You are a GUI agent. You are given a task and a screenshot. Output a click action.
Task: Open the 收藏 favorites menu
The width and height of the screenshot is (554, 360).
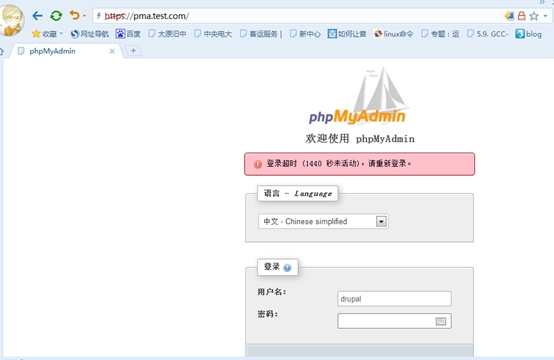tap(47, 34)
